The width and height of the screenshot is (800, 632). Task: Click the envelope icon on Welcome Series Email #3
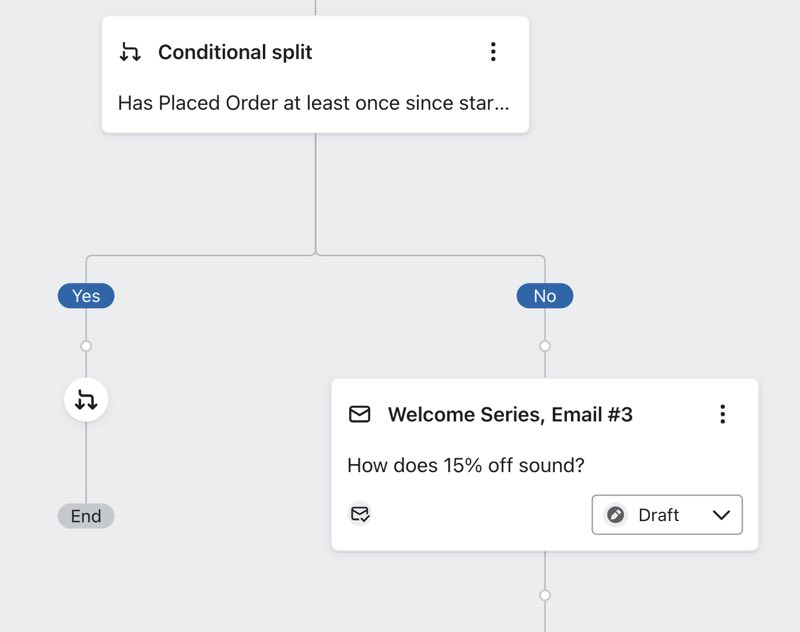(x=358, y=414)
